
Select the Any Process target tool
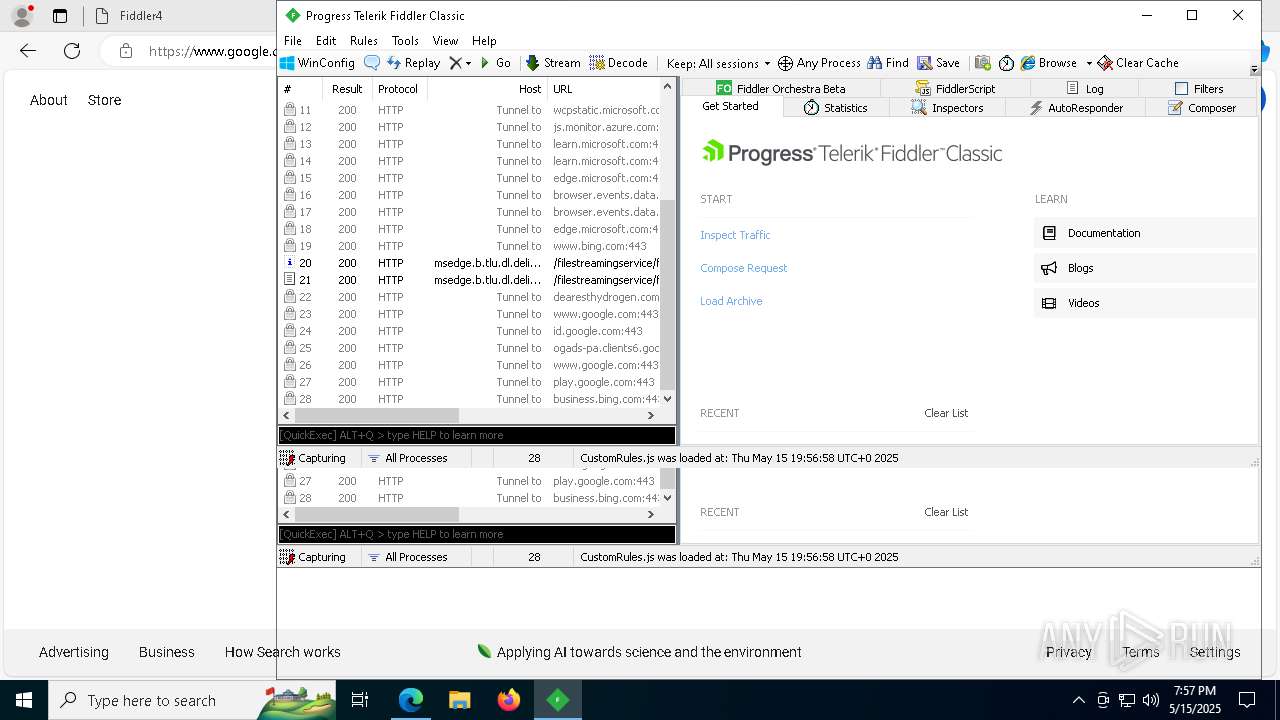[819, 63]
